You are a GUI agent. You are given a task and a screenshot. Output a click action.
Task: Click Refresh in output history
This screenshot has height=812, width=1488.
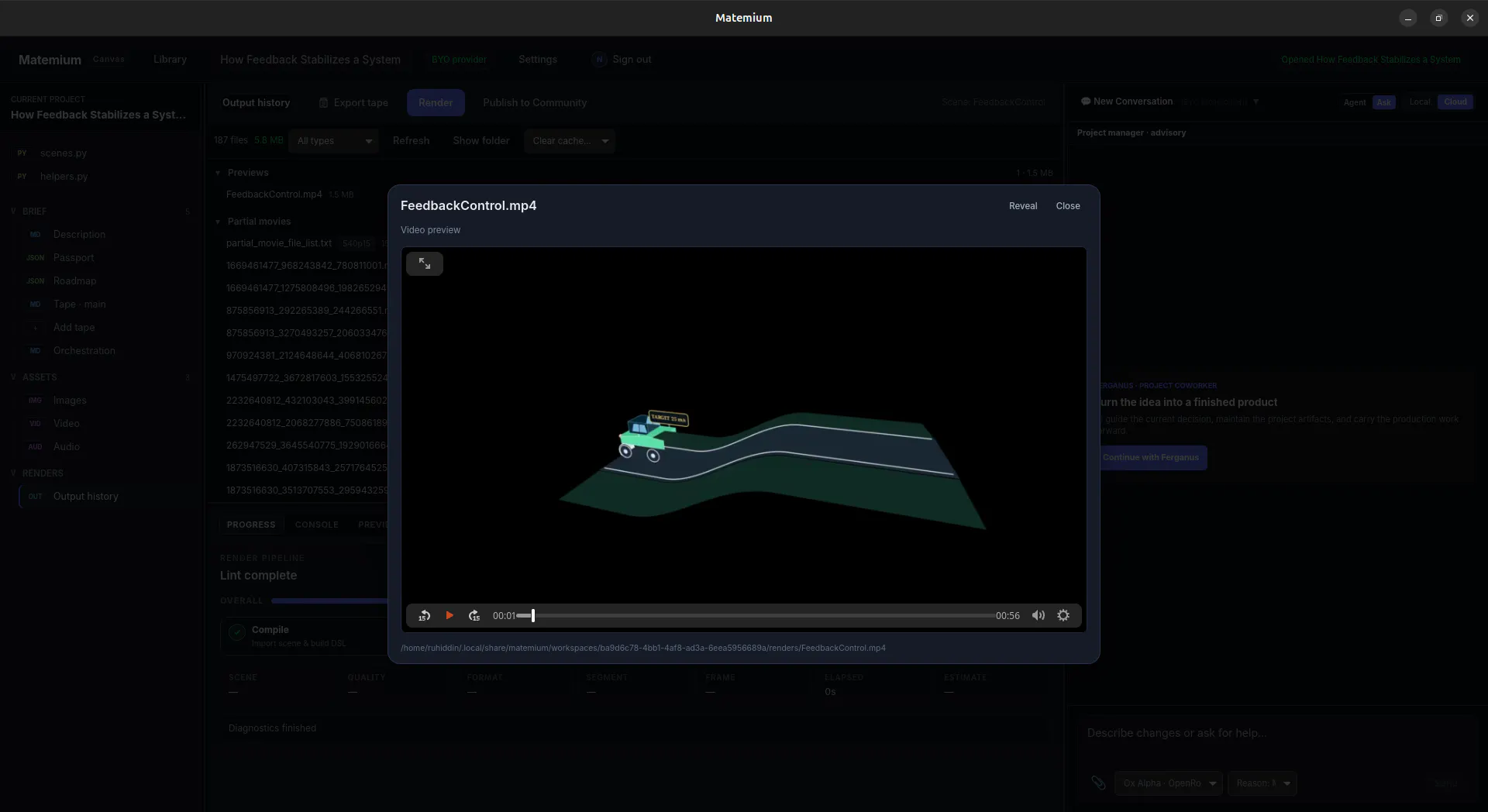[x=411, y=141]
